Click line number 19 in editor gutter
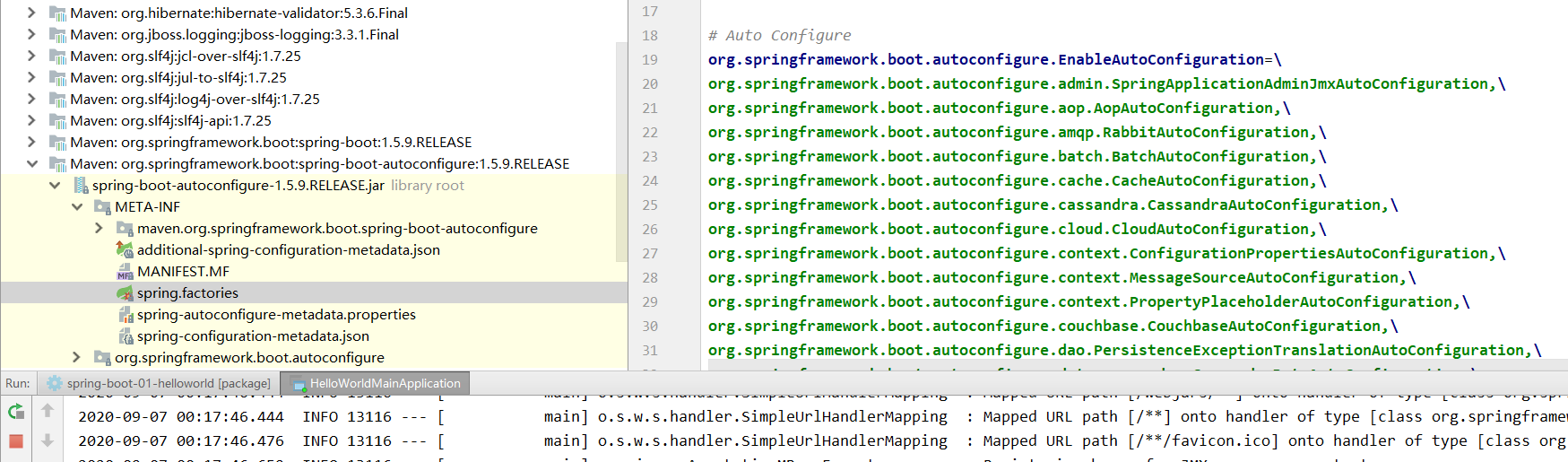Screen dimensions: 1568x462 pos(650,59)
